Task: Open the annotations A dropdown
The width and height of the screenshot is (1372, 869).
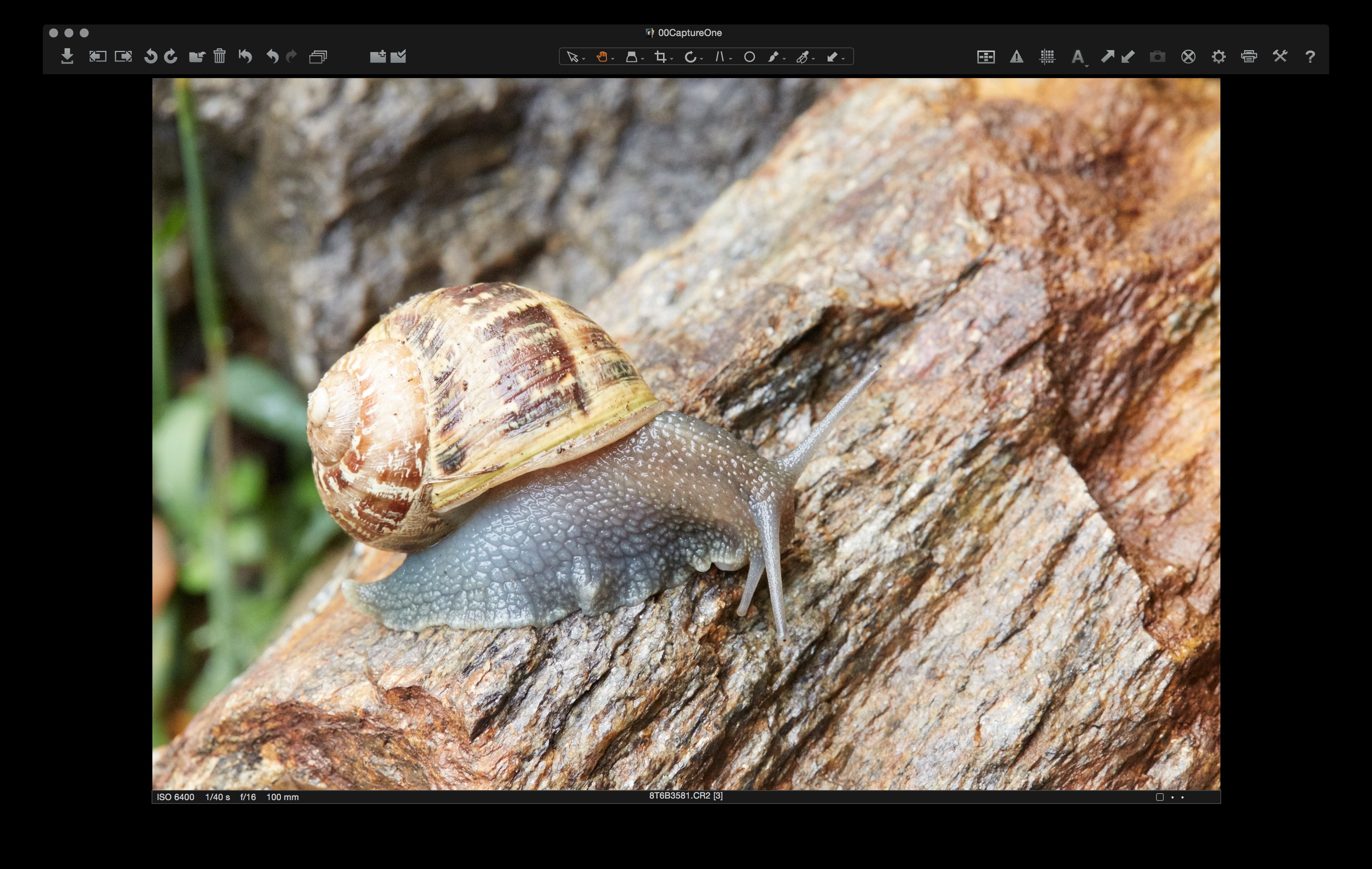Action: [x=1078, y=57]
